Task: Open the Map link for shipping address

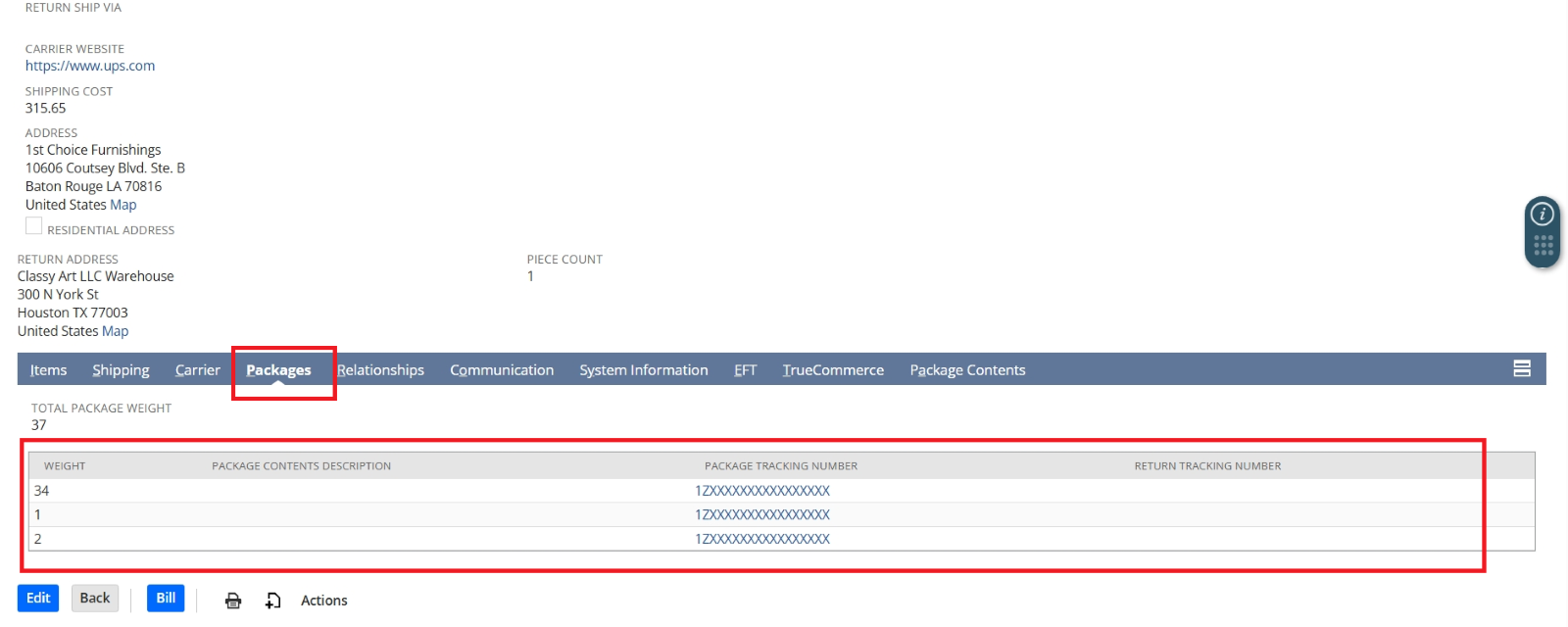Action: tap(123, 205)
